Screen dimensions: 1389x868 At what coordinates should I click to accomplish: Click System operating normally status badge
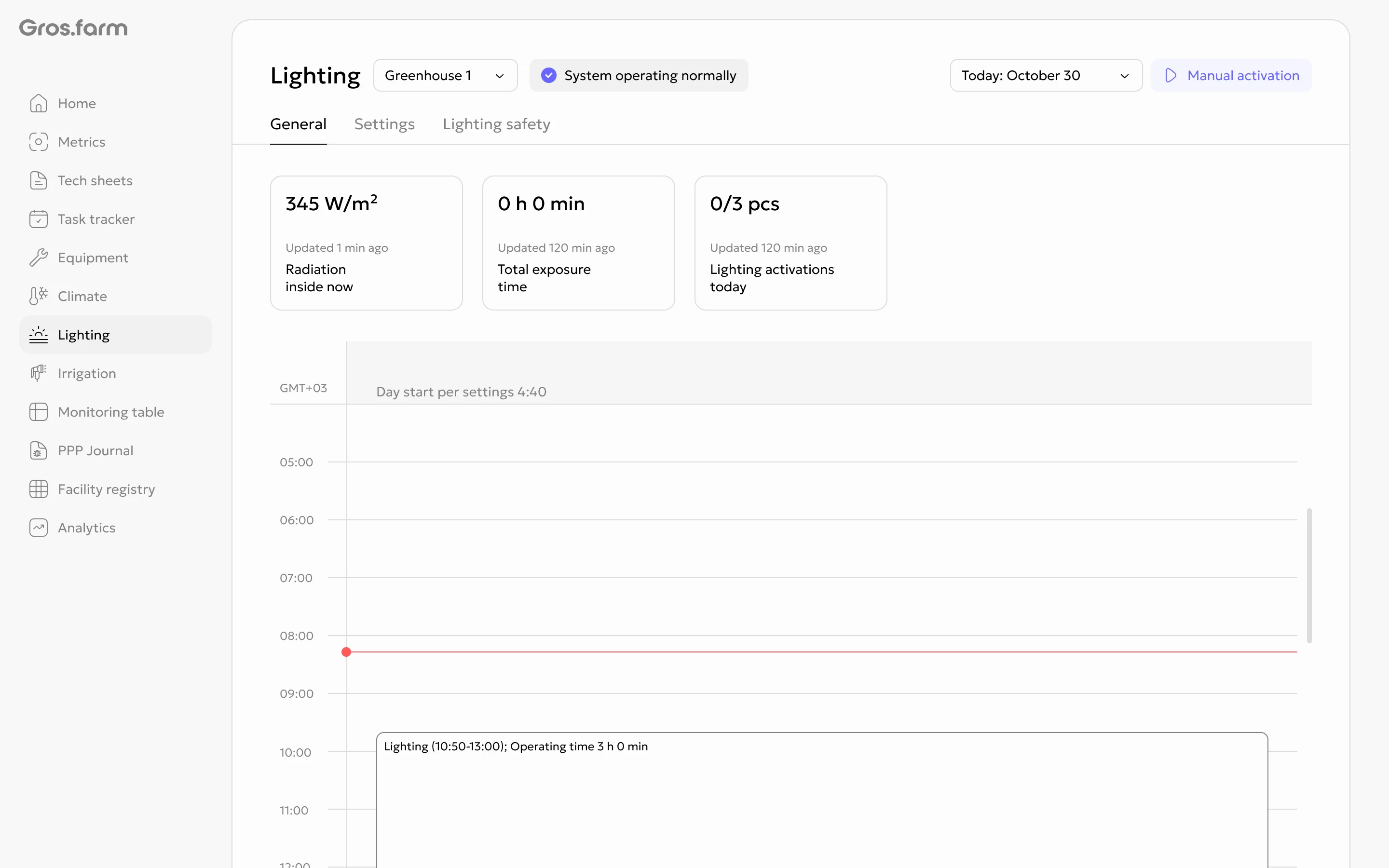(x=639, y=75)
